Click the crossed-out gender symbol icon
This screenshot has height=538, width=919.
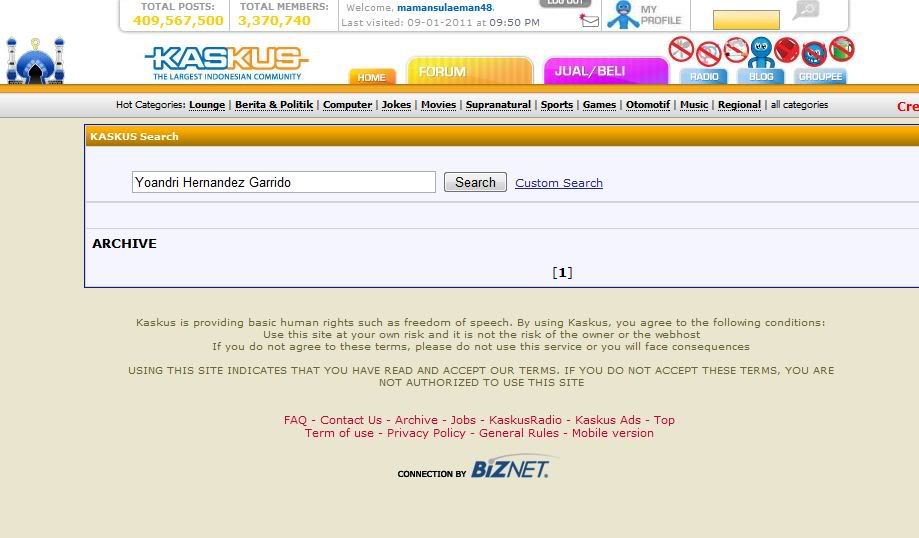click(x=709, y=54)
